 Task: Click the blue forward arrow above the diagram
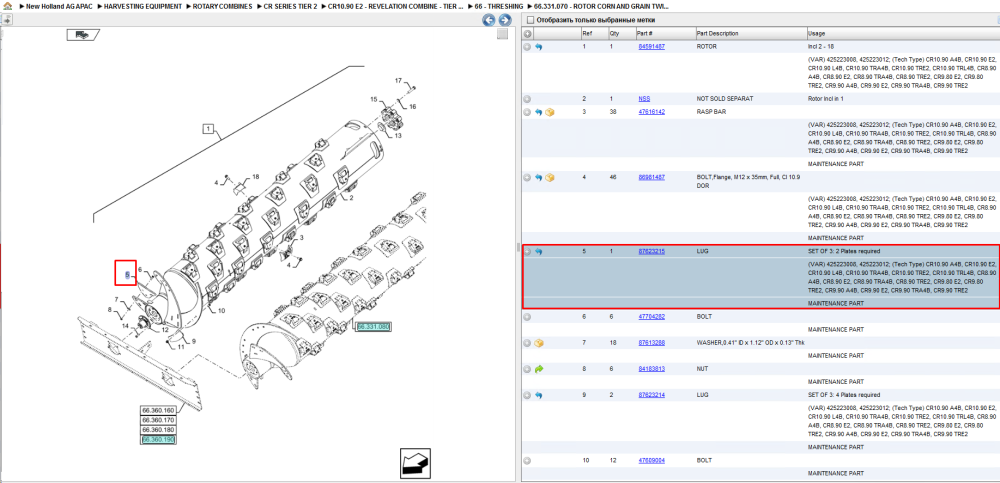pos(504,20)
